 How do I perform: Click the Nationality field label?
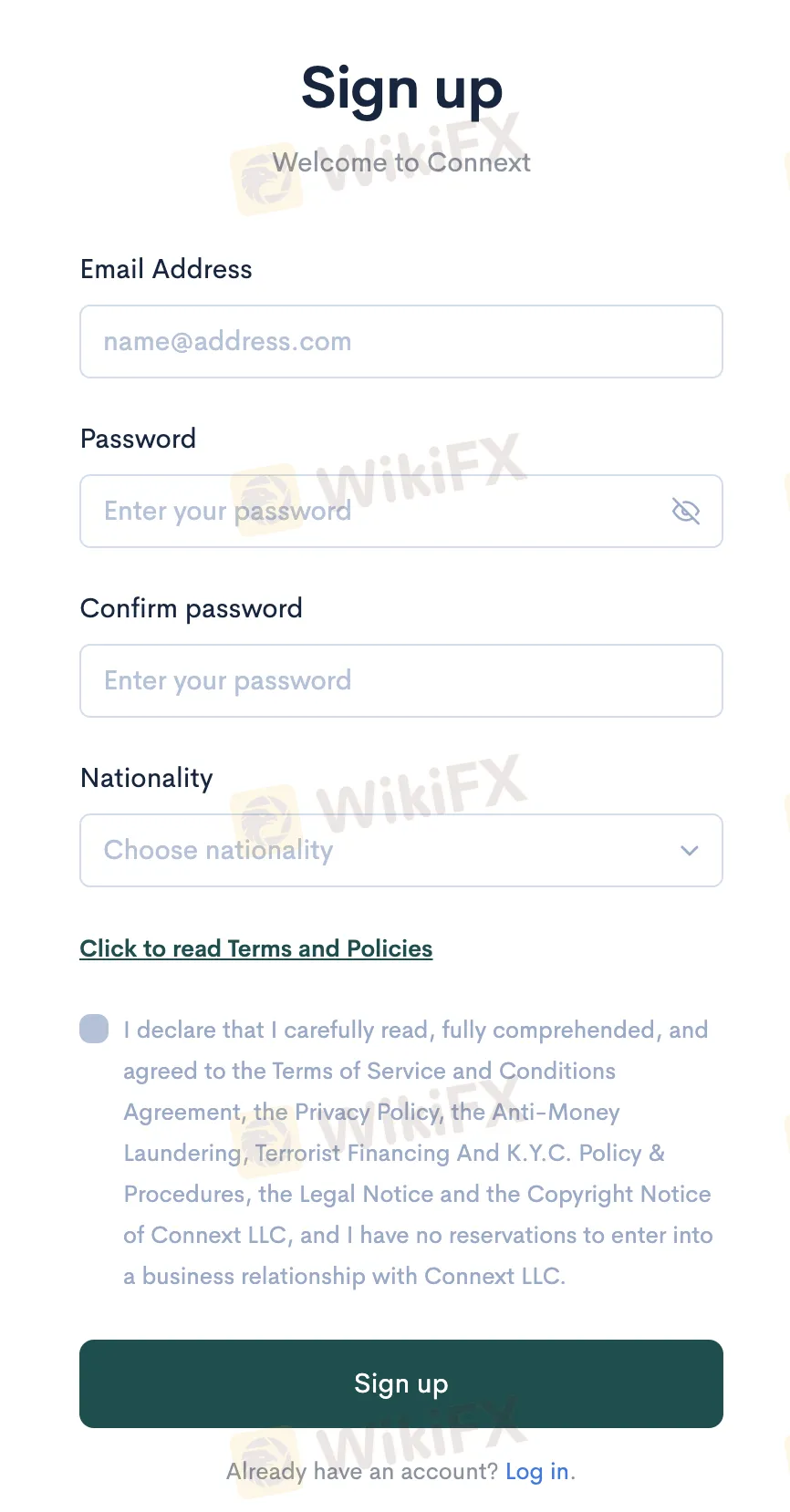click(x=147, y=778)
